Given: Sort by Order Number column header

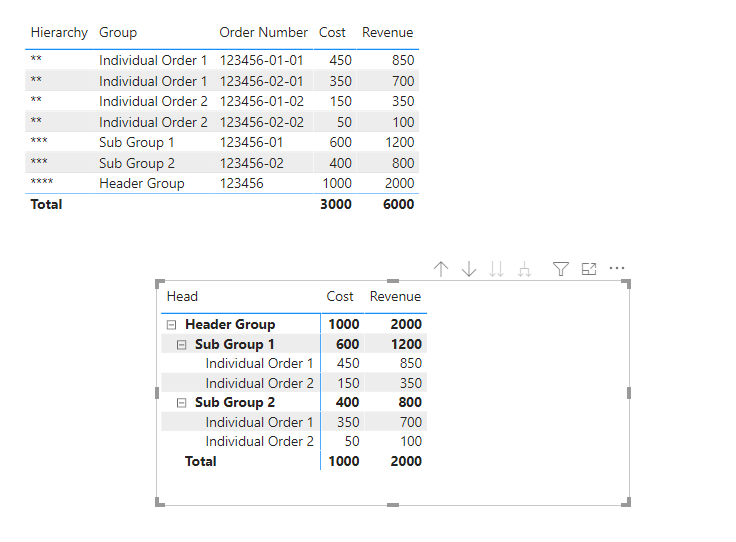Looking at the screenshot, I should point(263,32).
